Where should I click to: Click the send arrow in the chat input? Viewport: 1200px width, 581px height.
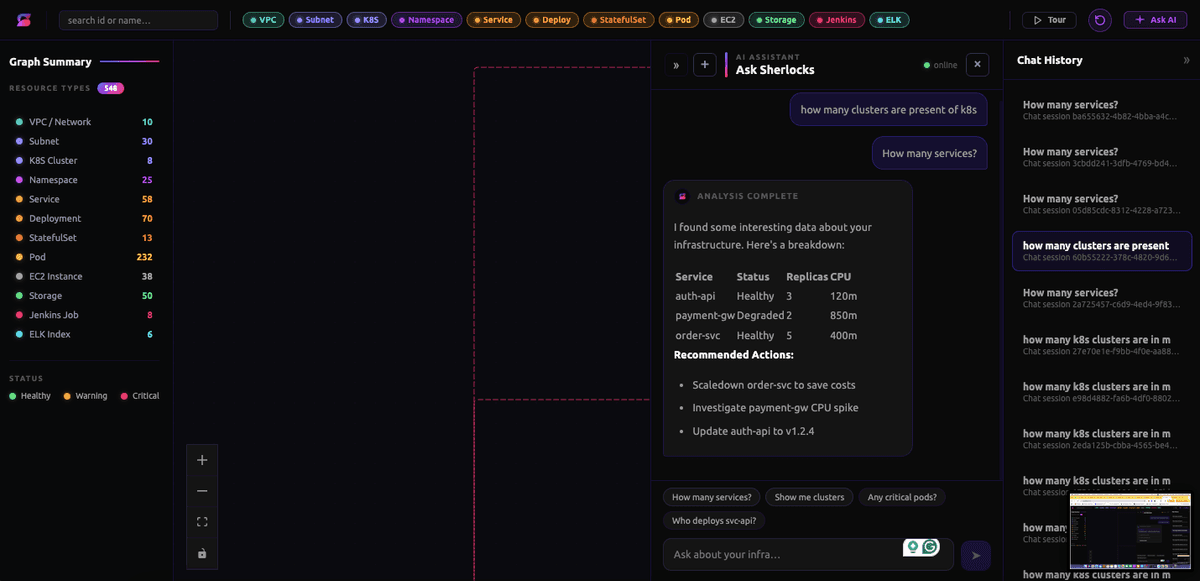coord(975,555)
